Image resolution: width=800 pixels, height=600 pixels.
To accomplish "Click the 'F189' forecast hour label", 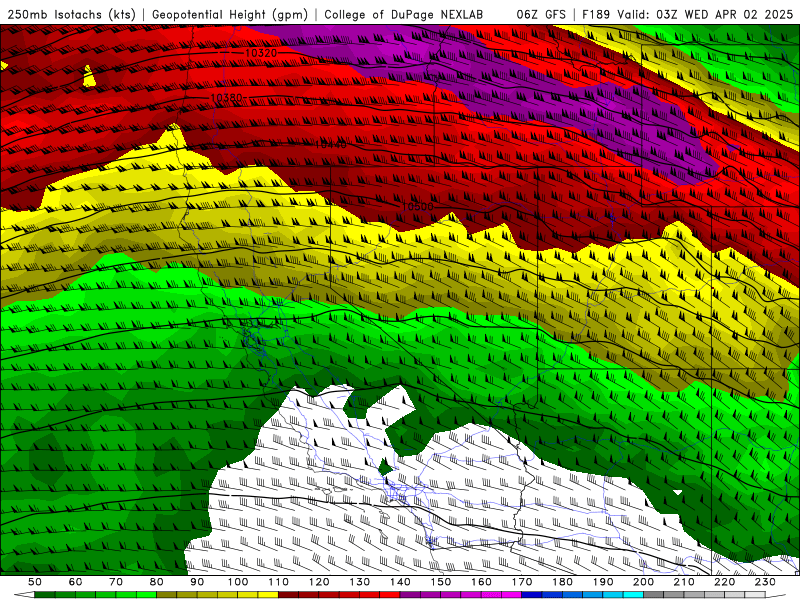I will tap(595, 15).
